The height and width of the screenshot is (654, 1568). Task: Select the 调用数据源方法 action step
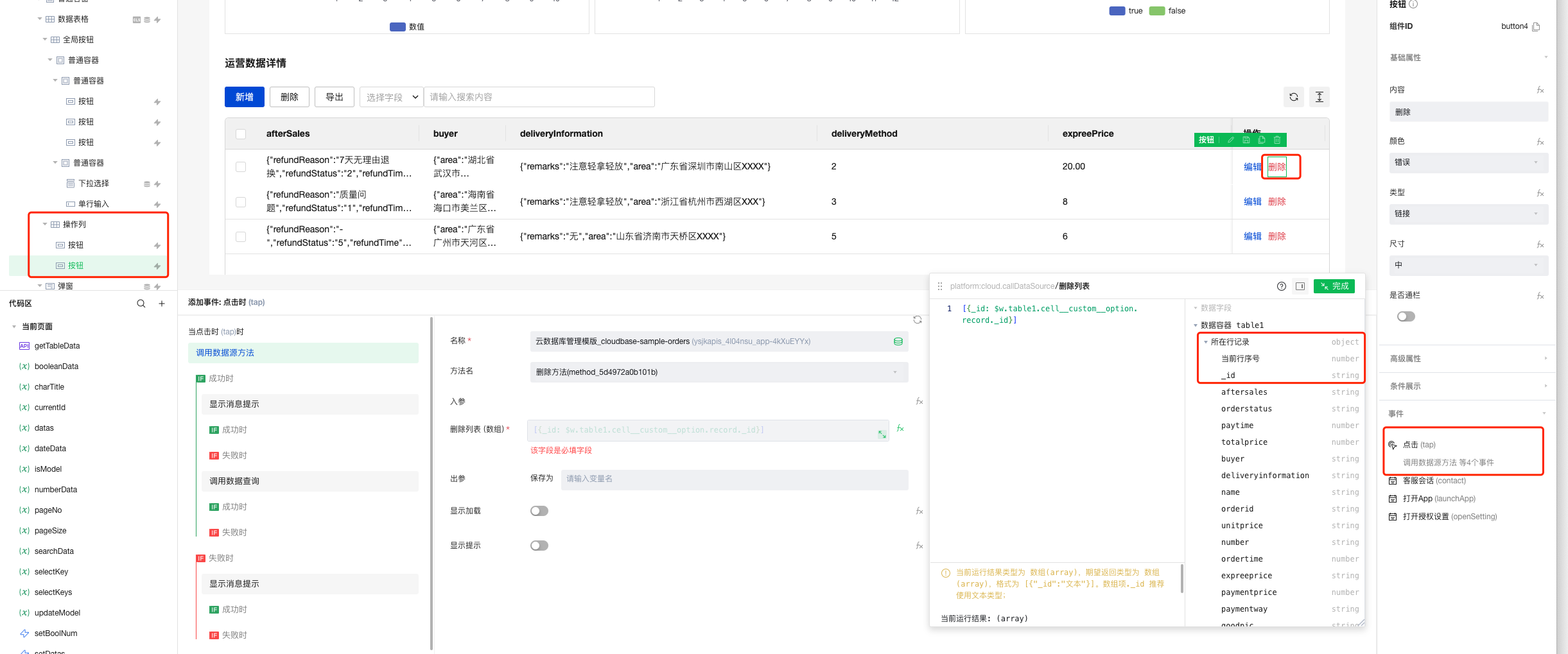click(x=303, y=353)
